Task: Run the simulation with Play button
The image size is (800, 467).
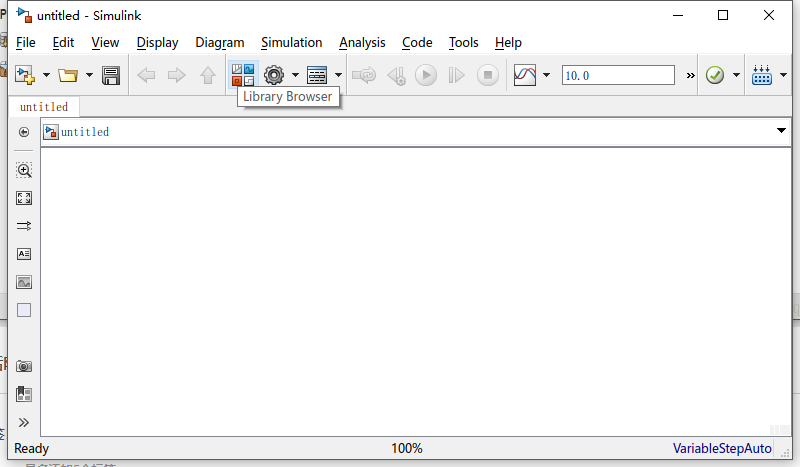Action: 426,76
